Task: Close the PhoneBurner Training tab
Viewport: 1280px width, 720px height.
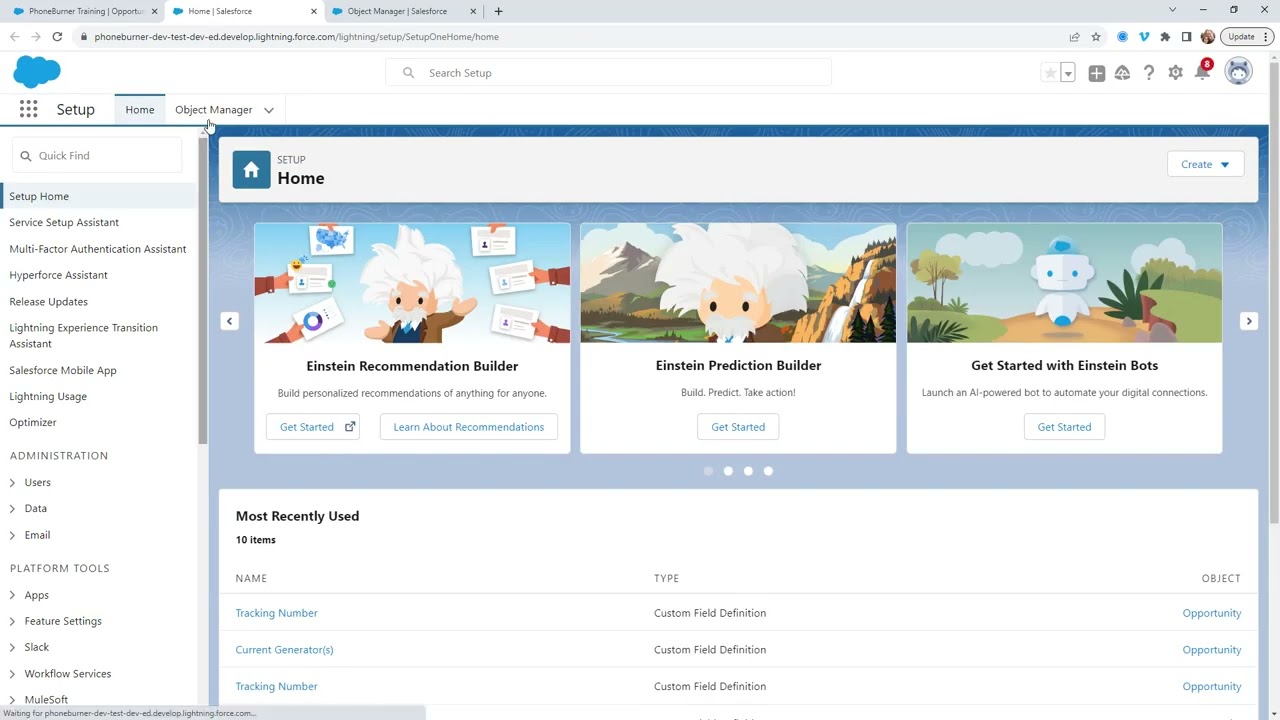Action: pyautogui.click(x=154, y=11)
